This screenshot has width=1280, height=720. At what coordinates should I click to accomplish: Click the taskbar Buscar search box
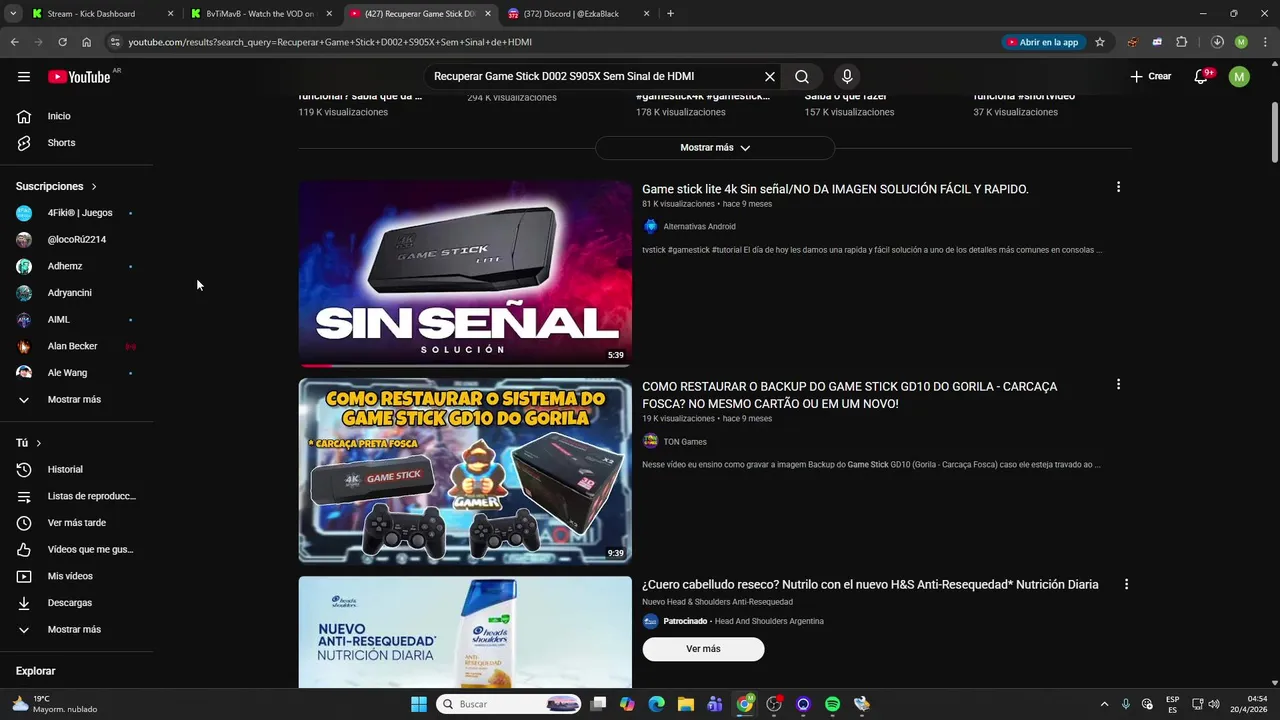(x=510, y=704)
